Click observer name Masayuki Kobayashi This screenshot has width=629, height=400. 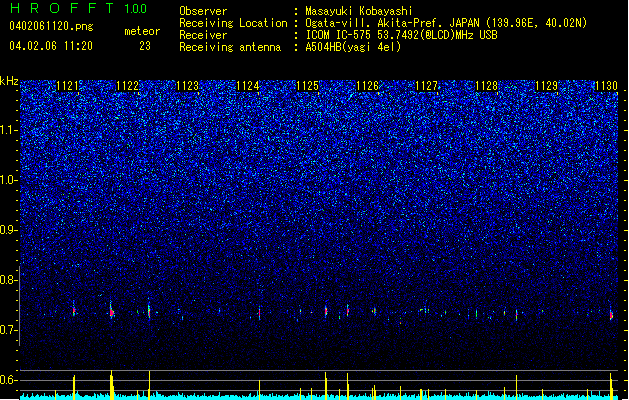(359, 11)
